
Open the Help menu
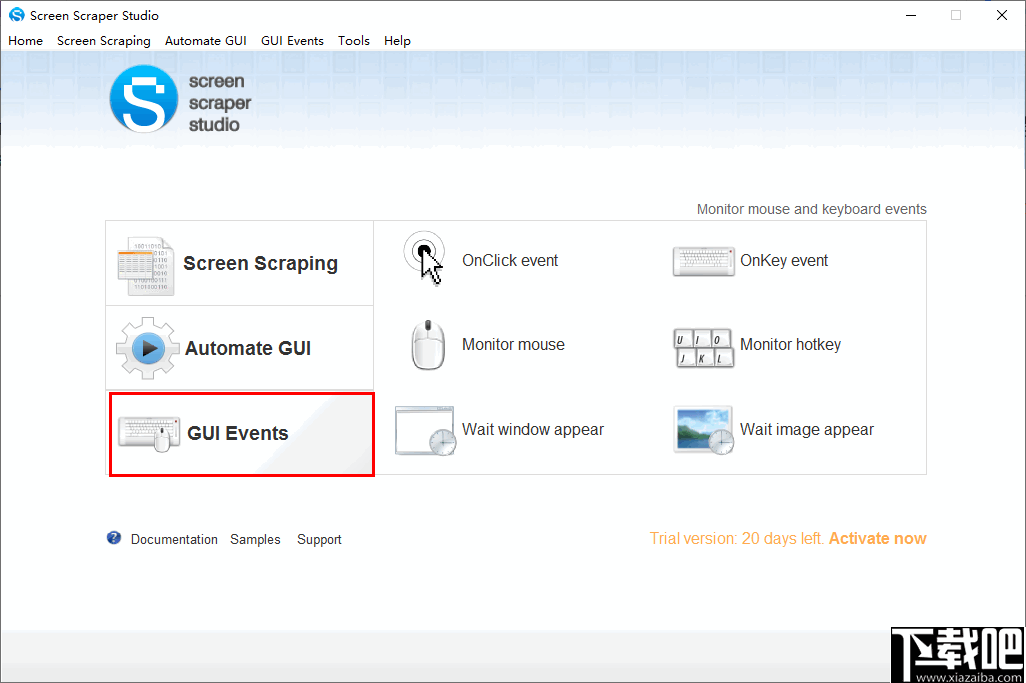click(397, 41)
